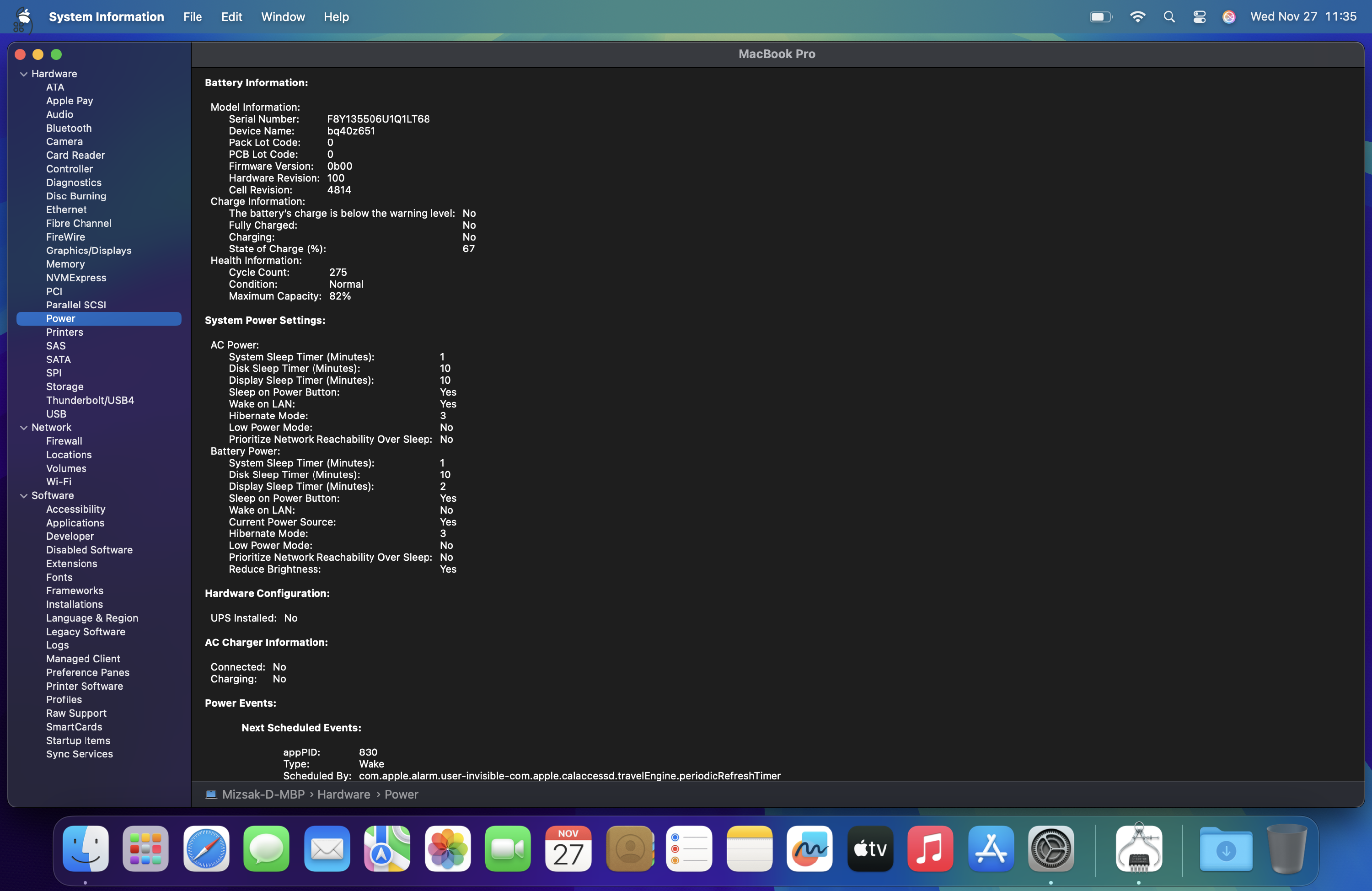
Task: Select Wi-Fi under Network
Action: 59,482
